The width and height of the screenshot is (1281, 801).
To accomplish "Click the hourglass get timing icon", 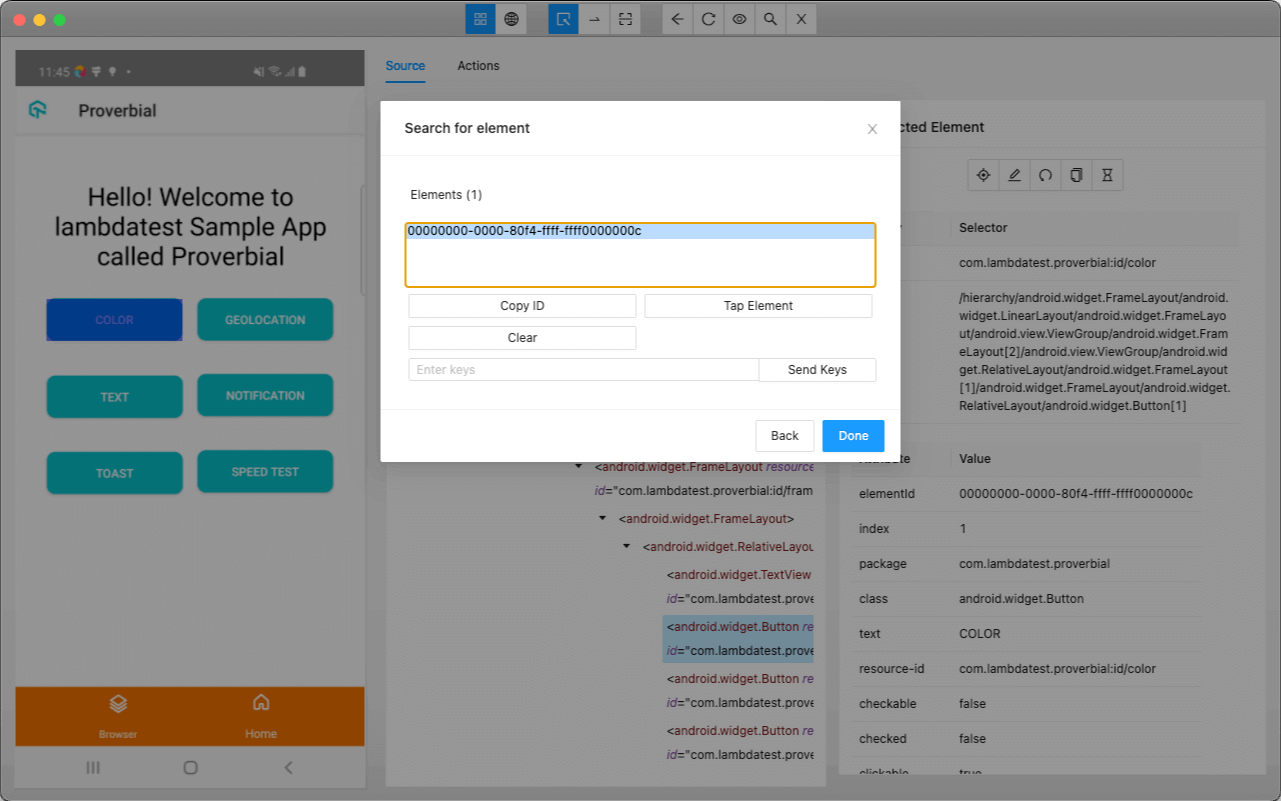I will 1107,175.
